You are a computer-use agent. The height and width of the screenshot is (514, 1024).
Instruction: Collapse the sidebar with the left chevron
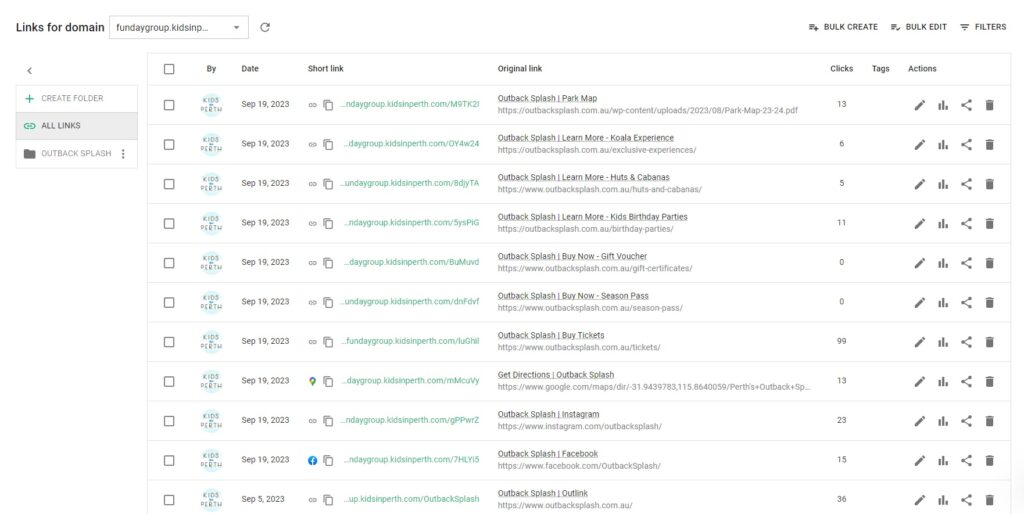[x=29, y=70]
